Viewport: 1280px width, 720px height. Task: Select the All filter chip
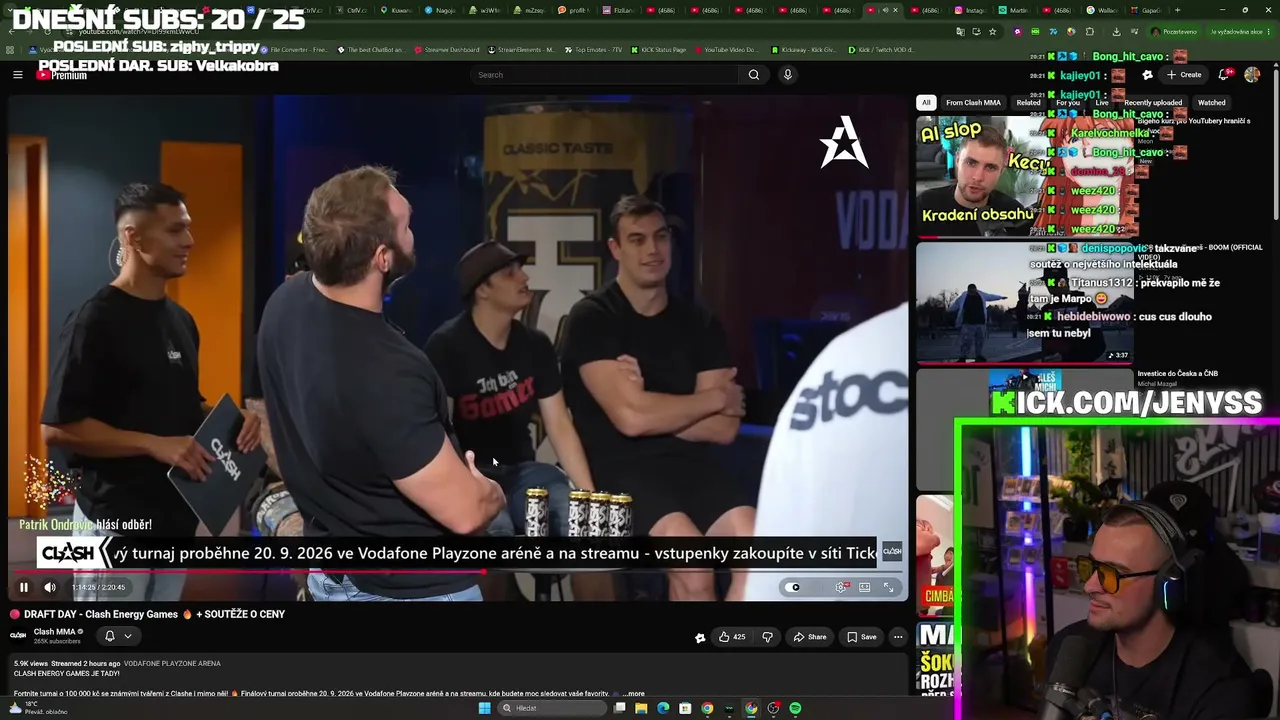tap(926, 102)
